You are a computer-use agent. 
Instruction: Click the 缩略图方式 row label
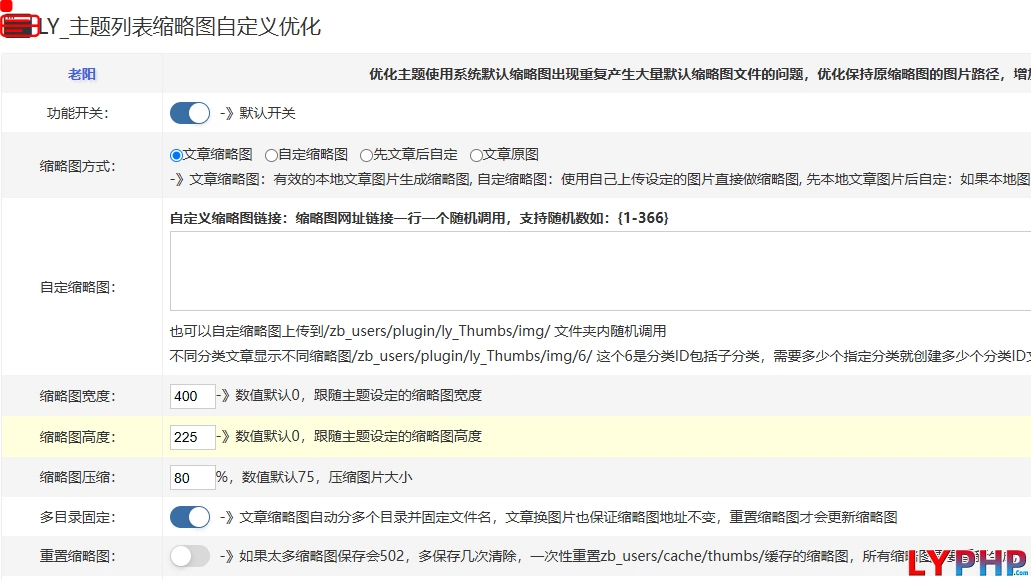[x=77, y=166]
